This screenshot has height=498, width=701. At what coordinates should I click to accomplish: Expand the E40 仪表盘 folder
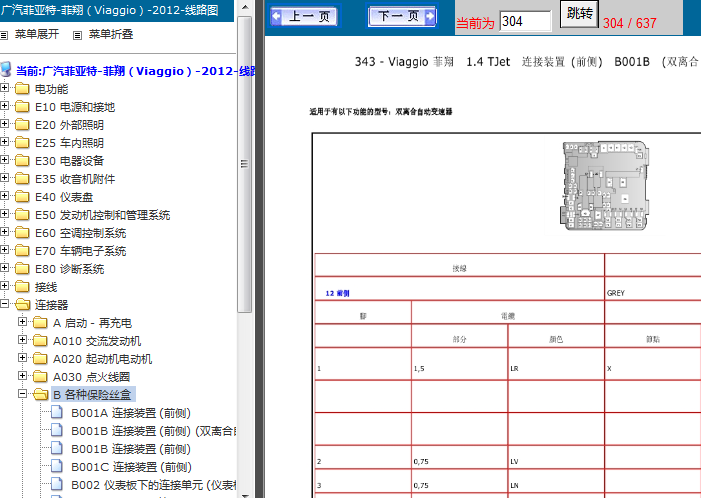point(4,195)
